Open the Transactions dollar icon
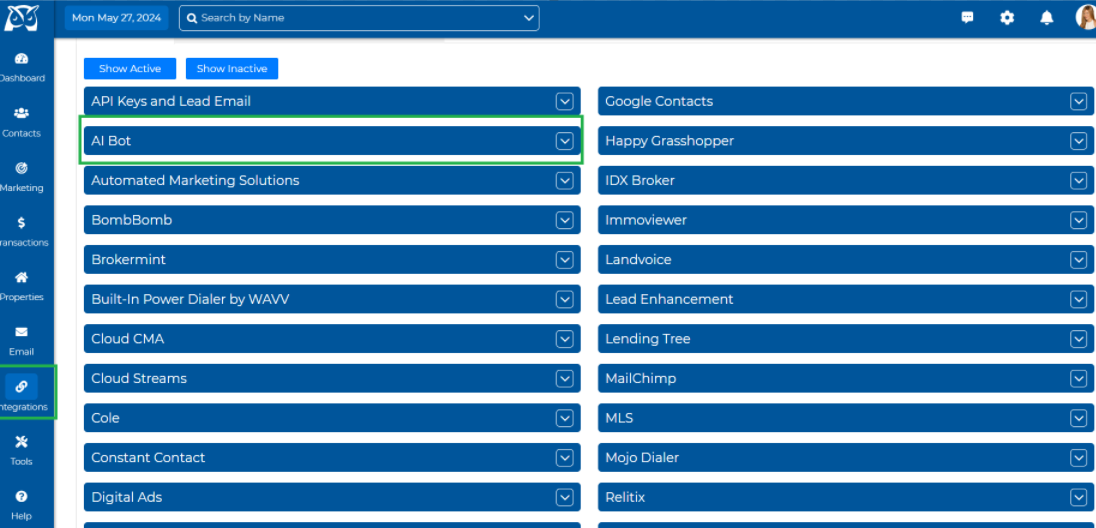The width and height of the screenshot is (1096, 528). pyautogui.click(x=21, y=223)
